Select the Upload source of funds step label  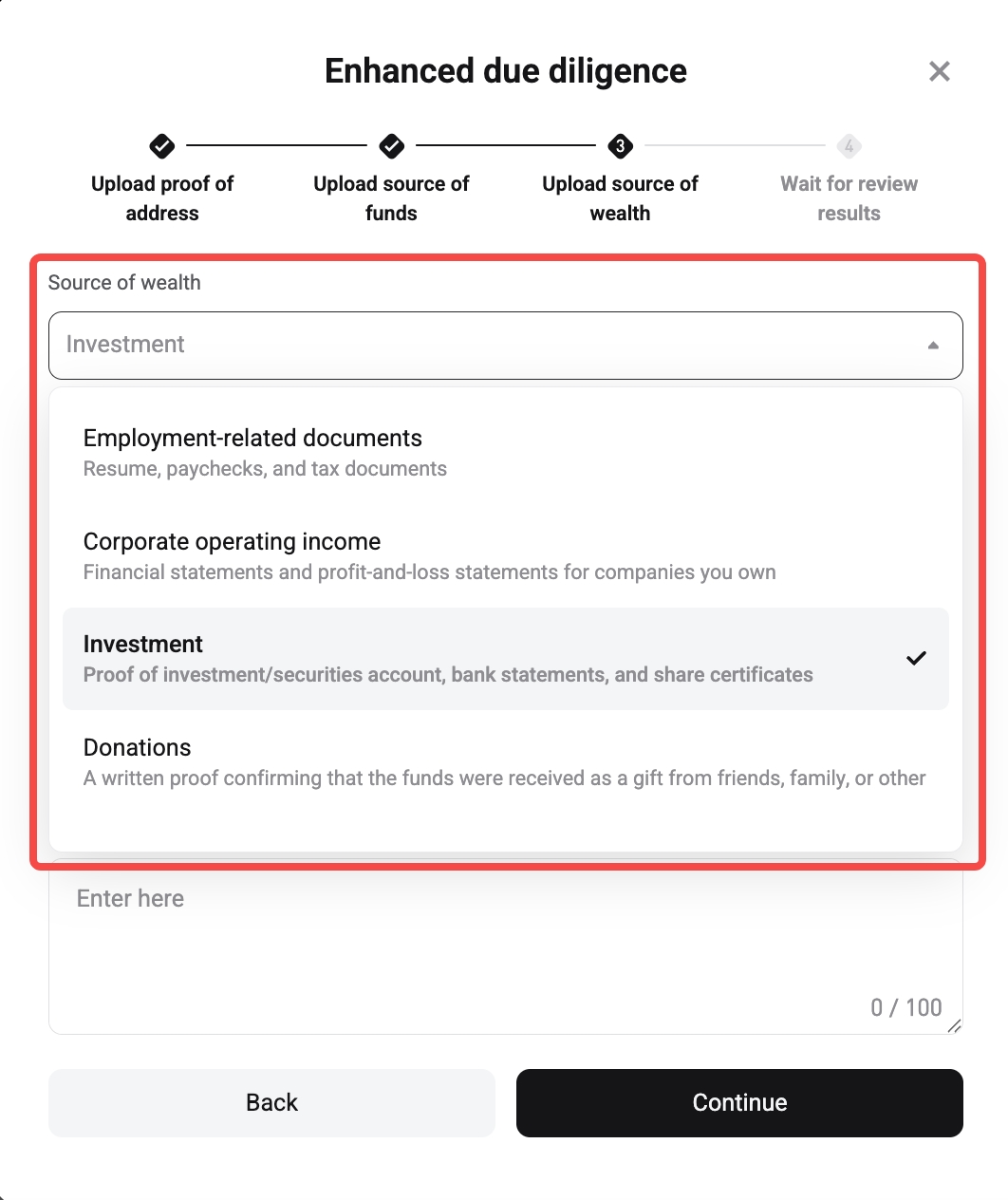[x=391, y=198]
